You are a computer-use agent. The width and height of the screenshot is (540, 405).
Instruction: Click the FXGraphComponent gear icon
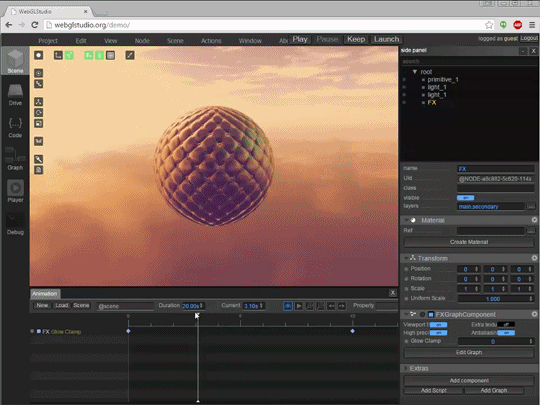(534, 314)
